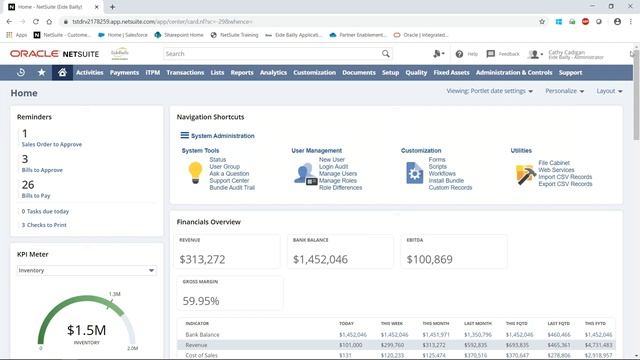Open the Shortcuts star menu

point(42,72)
